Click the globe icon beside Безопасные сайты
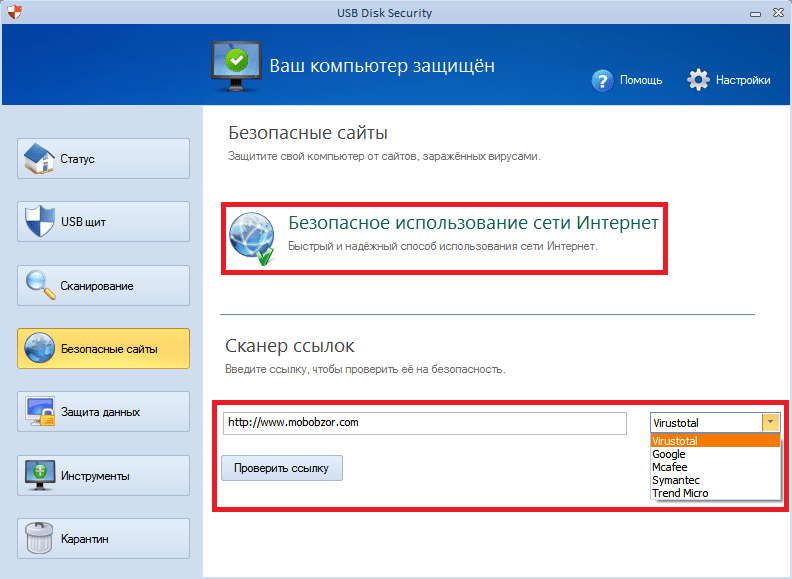The image size is (792, 579). tap(39, 348)
